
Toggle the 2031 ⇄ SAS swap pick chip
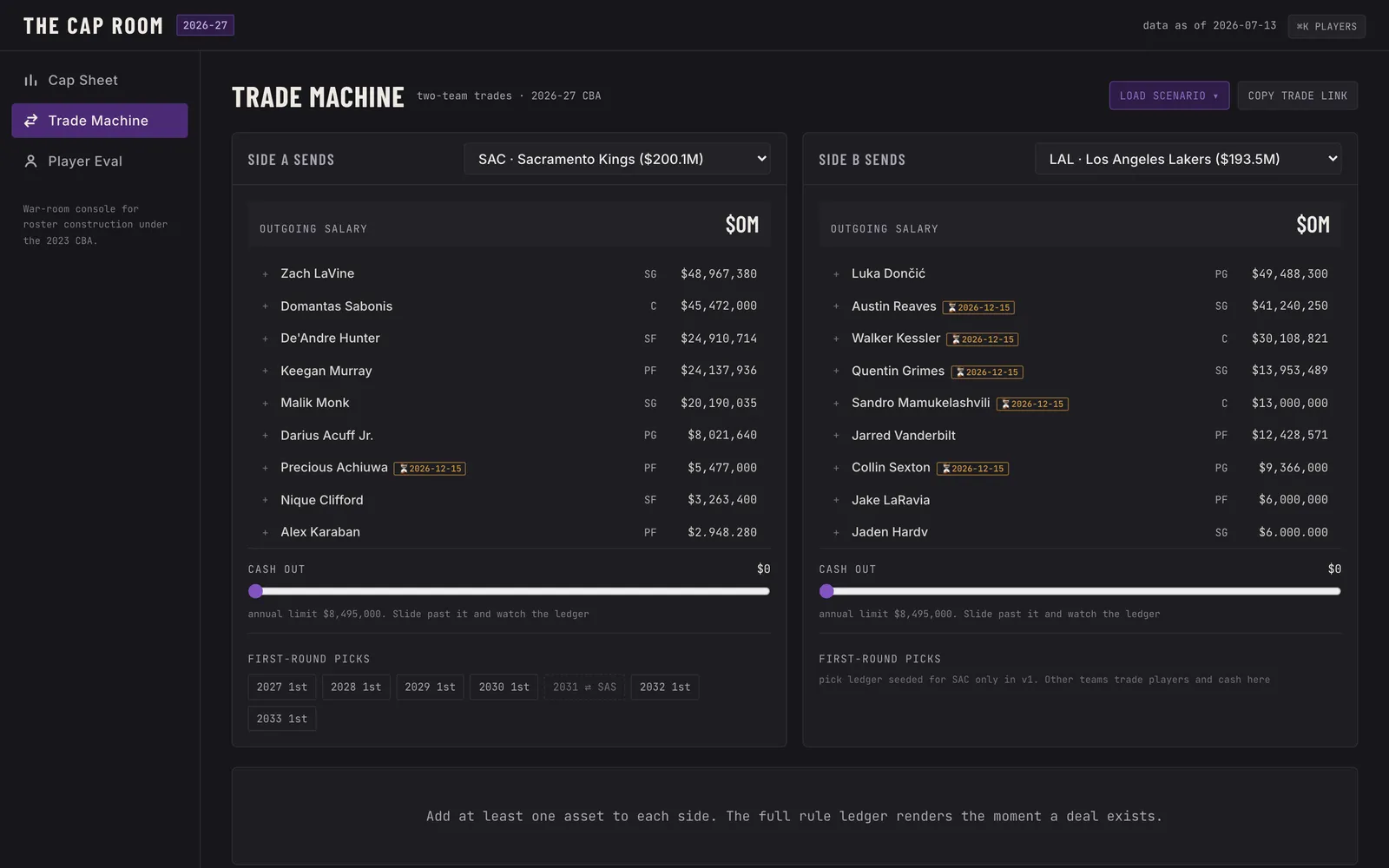(x=584, y=687)
